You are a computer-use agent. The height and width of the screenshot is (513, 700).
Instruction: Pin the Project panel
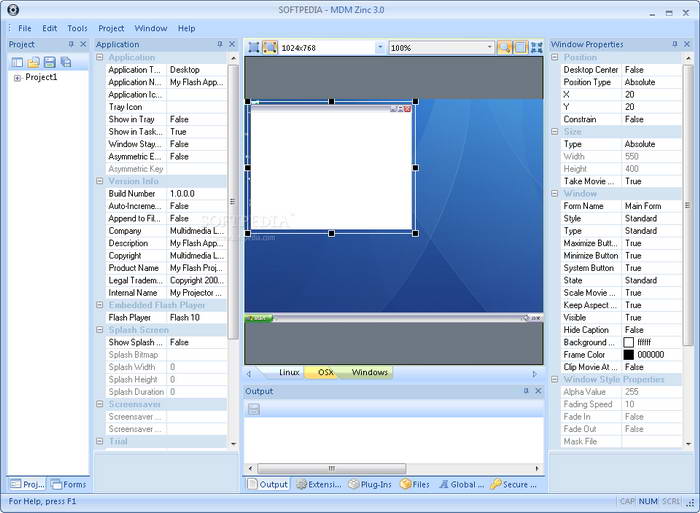coord(71,44)
